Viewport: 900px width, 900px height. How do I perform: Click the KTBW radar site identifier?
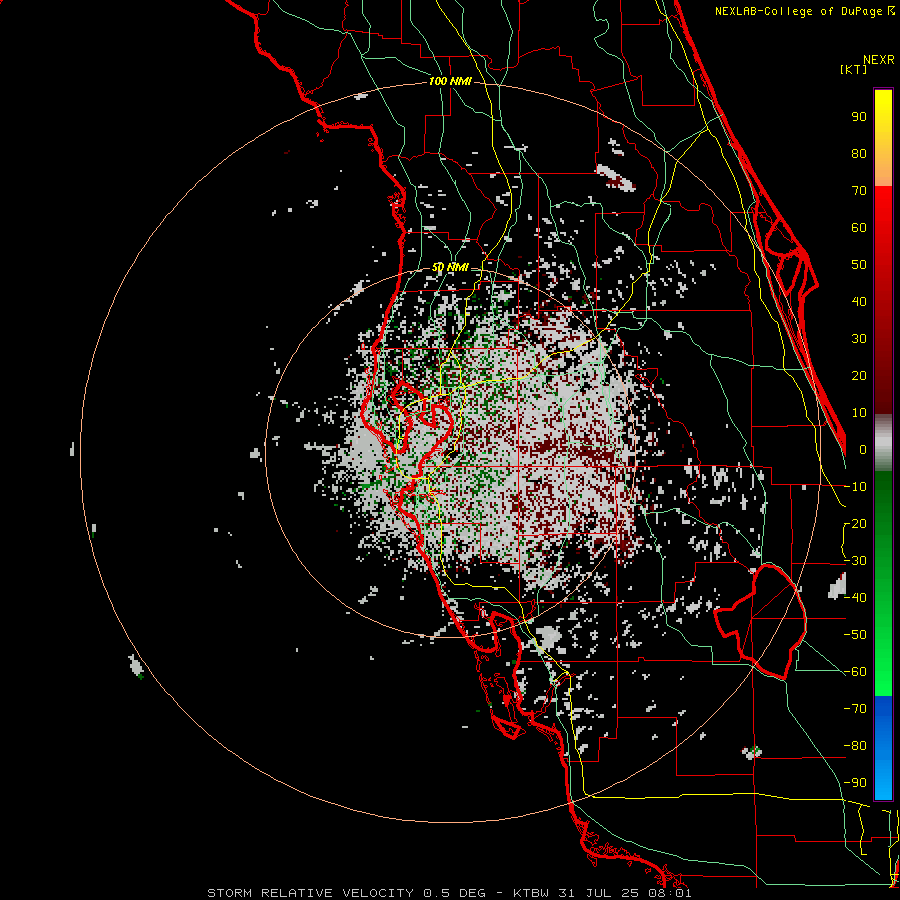pos(533,893)
